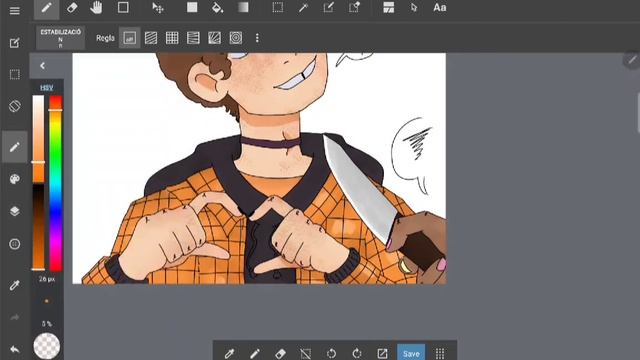Turn the ruler off with Regla off toggle

coord(129,38)
